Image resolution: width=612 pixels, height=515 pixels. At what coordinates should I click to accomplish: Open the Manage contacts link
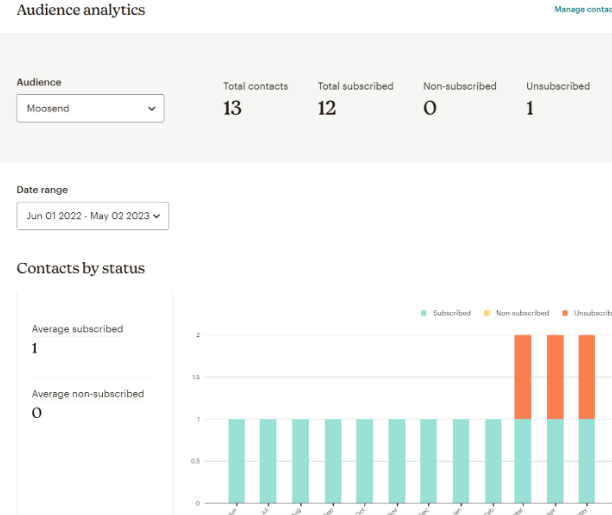click(x=582, y=9)
